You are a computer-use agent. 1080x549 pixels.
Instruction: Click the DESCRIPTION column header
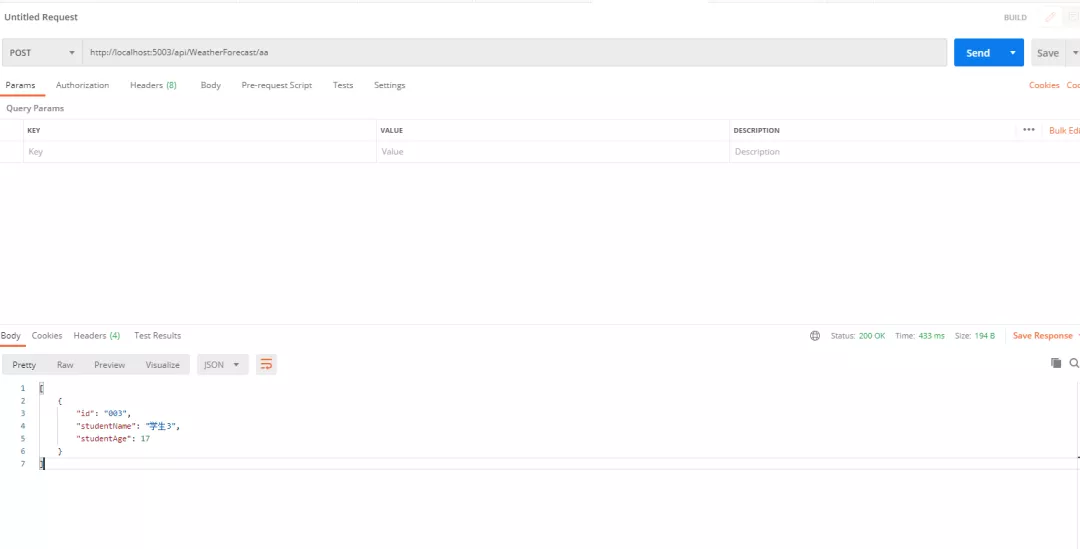coord(756,130)
